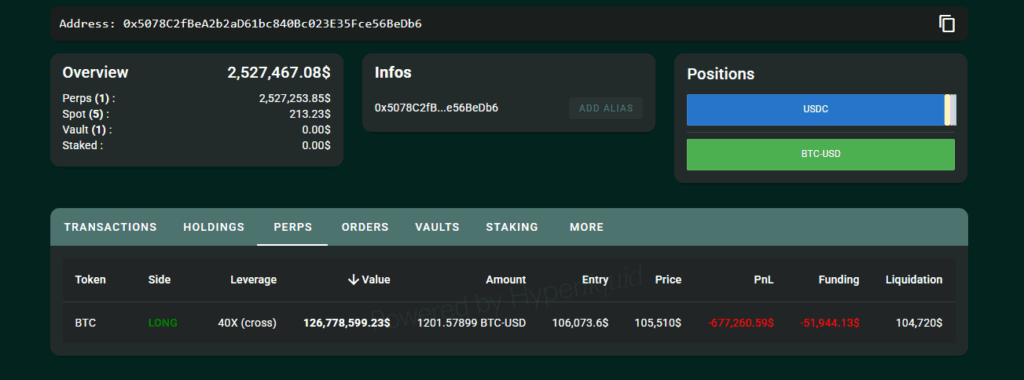
Task: Select the PERPS tab
Action: coord(293,227)
